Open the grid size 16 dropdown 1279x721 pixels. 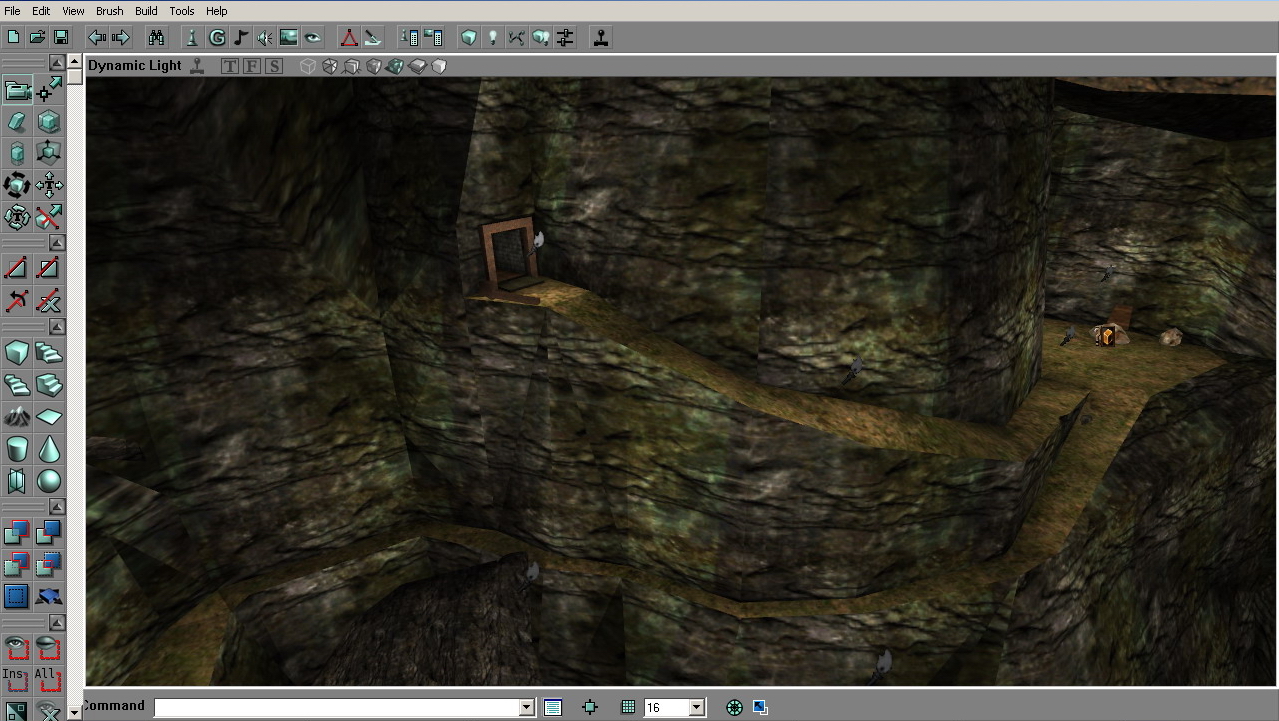697,707
